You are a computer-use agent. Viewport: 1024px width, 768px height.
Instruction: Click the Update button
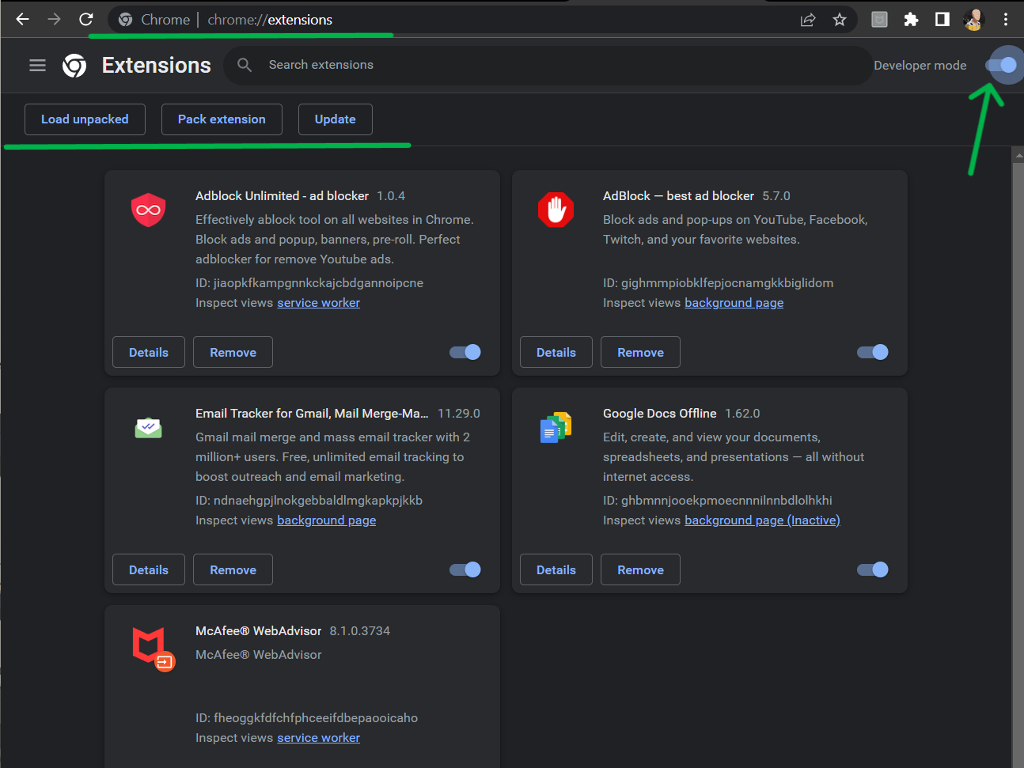[335, 119]
